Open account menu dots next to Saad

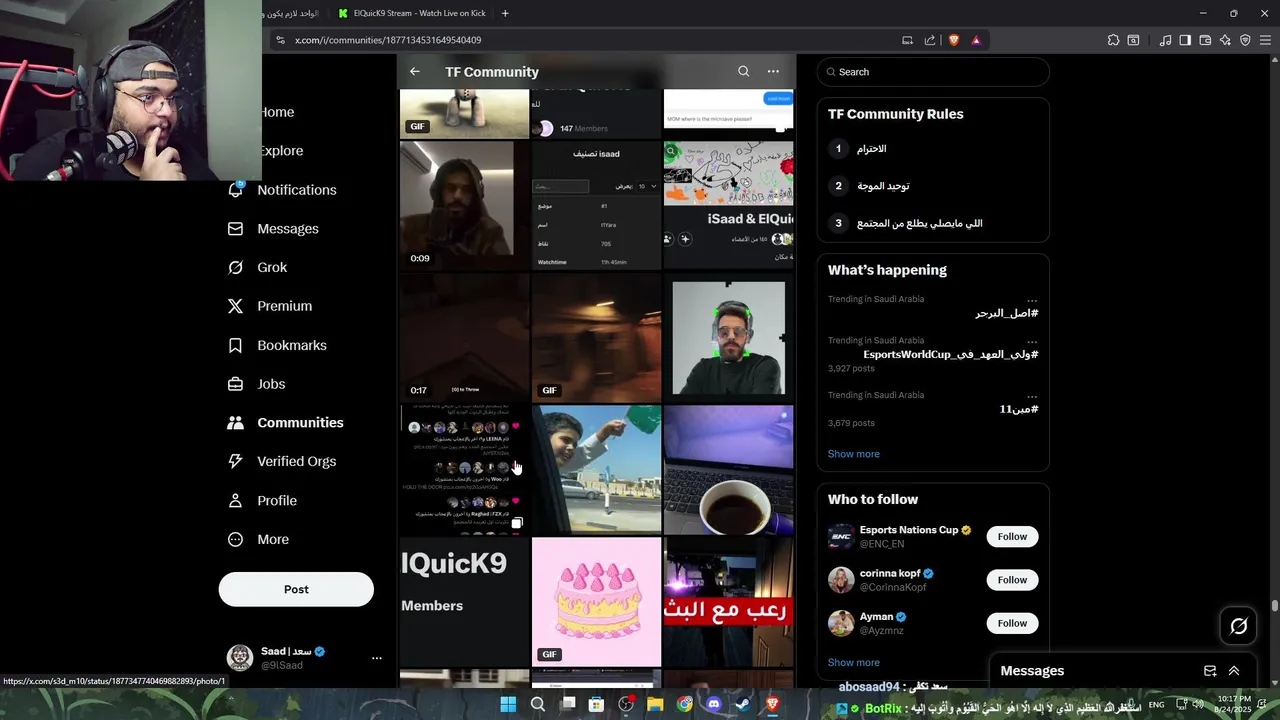pos(377,658)
